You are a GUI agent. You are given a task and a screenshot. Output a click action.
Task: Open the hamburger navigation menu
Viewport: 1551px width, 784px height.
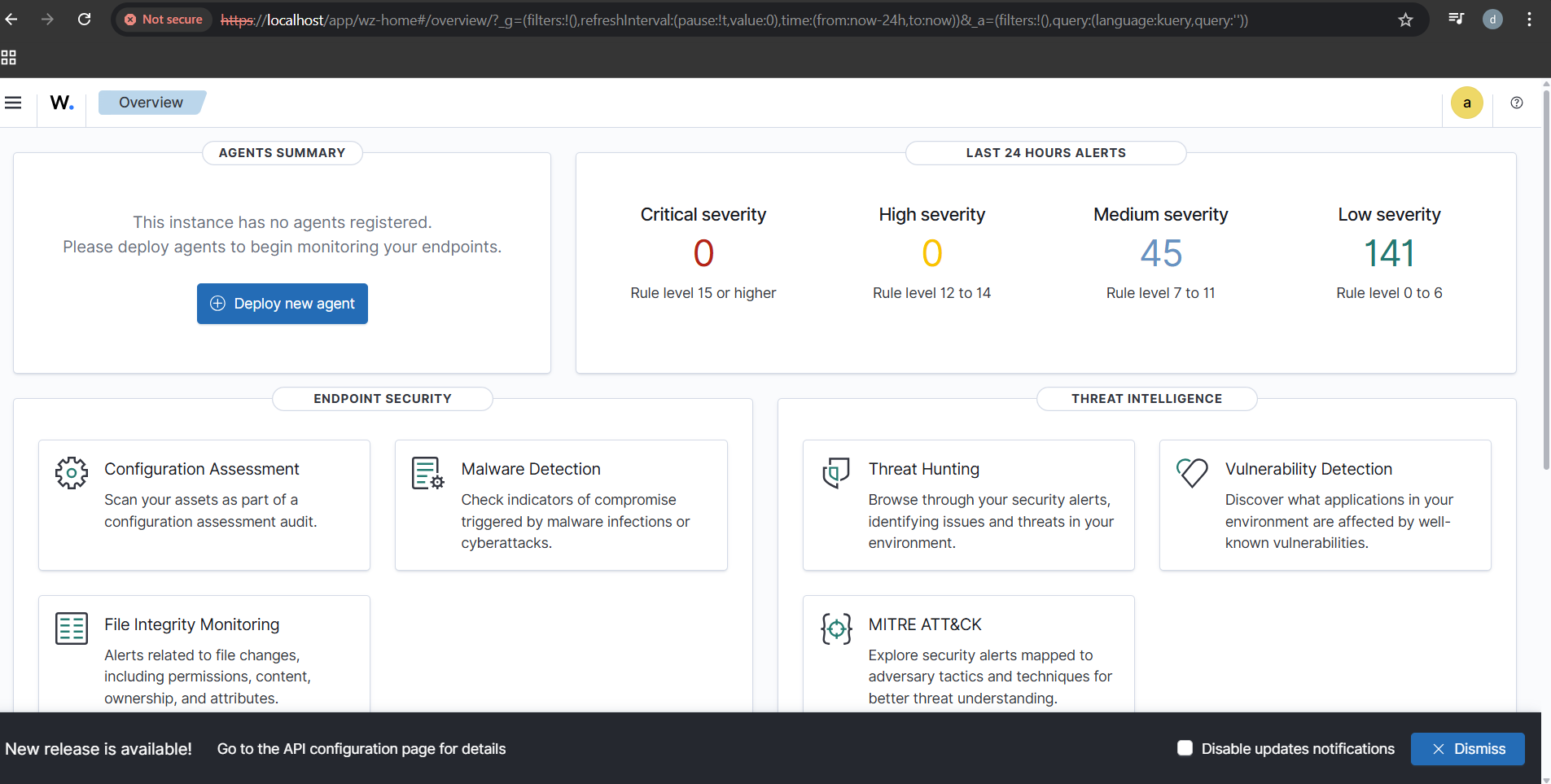[x=13, y=103]
